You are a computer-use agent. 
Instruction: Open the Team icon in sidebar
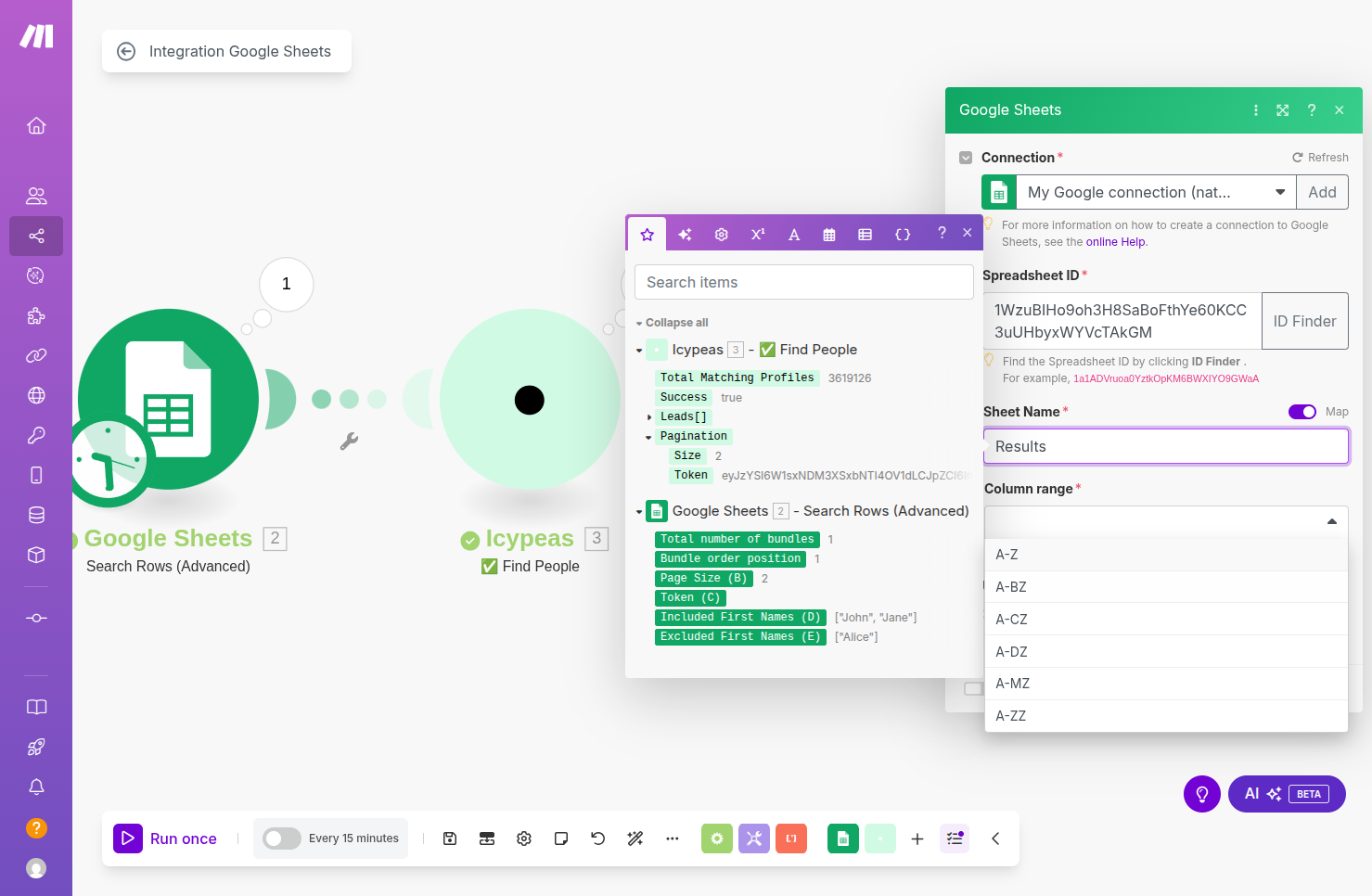(x=36, y=196)
